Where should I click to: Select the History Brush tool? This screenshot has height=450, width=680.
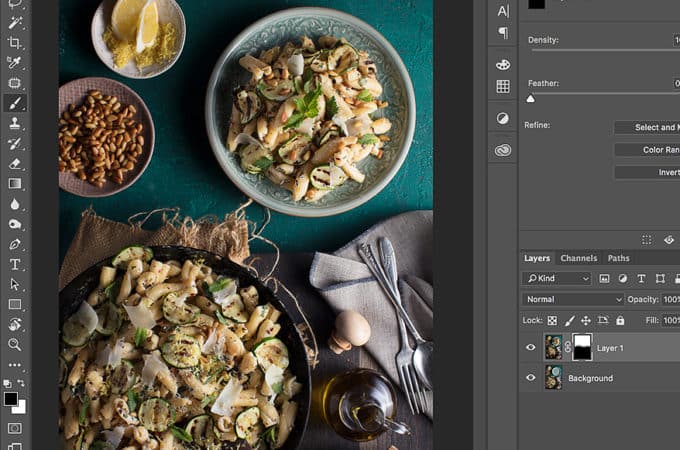coord(15,143)
